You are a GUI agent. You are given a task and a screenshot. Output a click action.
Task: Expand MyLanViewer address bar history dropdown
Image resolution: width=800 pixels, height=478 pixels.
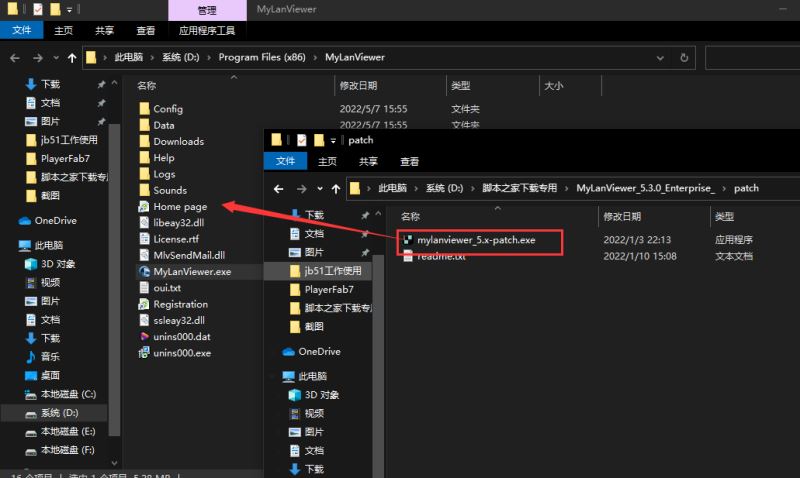(x=660, y=58)
